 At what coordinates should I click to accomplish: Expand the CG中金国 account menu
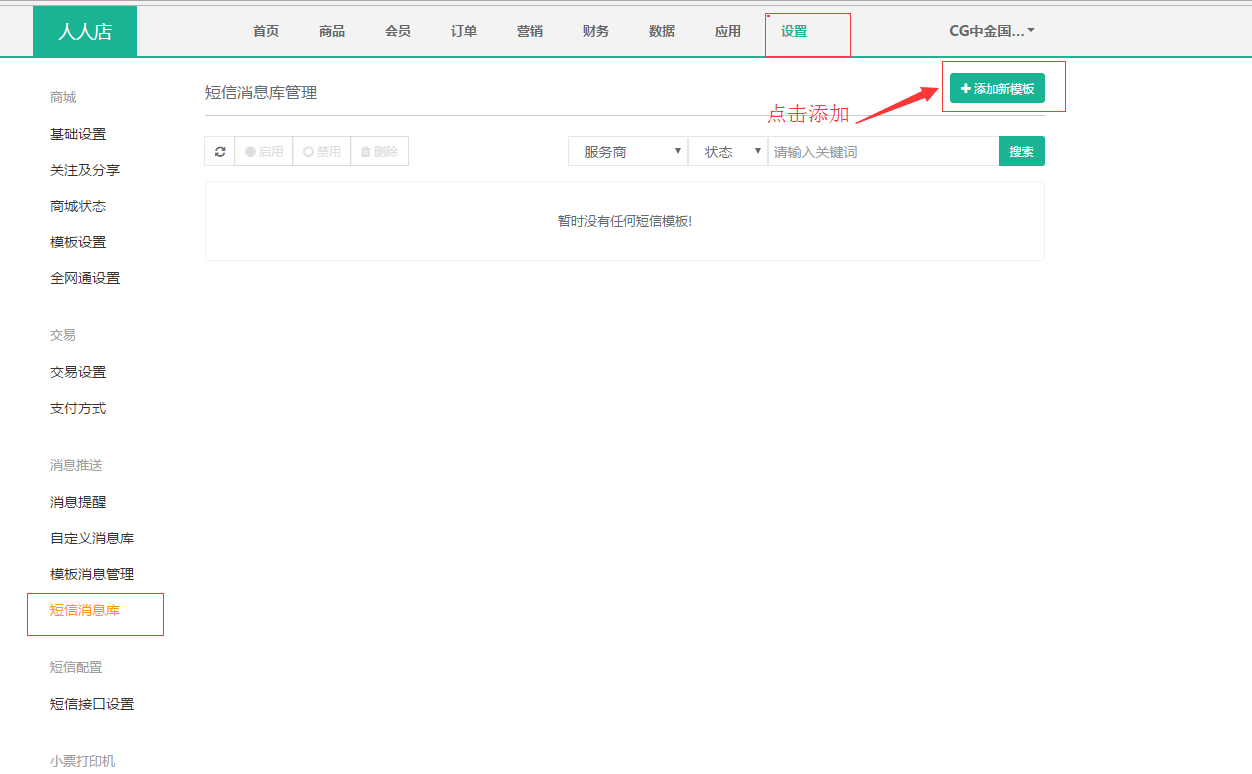(991, 31)
